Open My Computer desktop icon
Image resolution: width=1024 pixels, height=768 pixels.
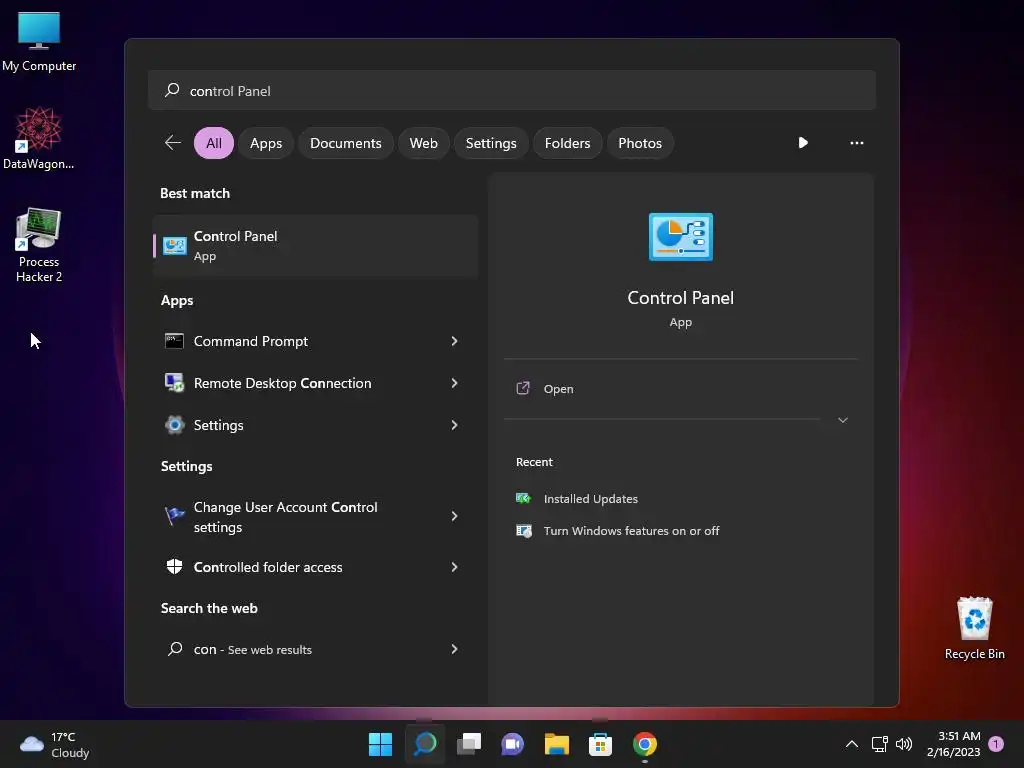(39, 40)
